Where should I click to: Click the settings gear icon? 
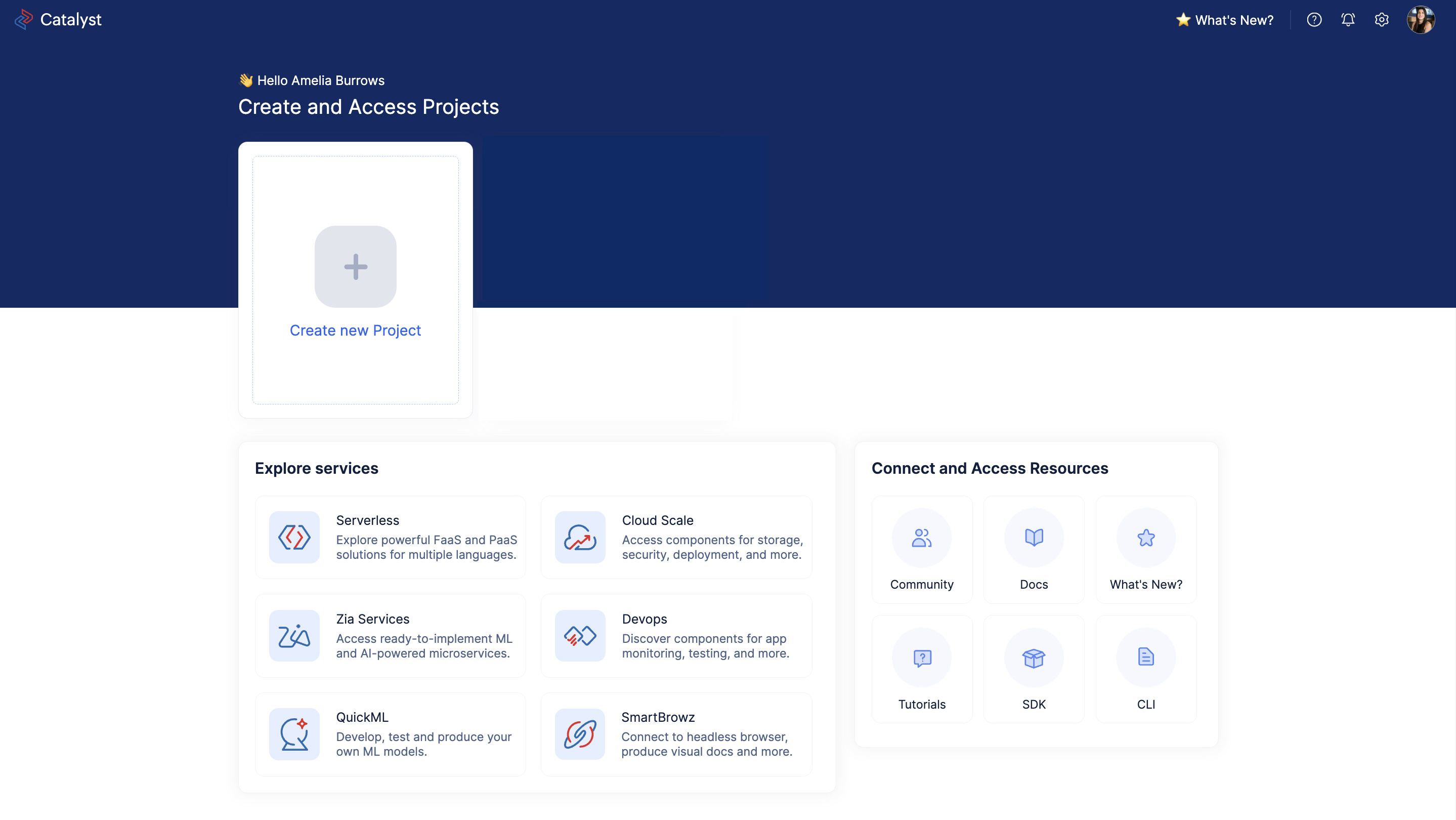(x=1382, y=20)
